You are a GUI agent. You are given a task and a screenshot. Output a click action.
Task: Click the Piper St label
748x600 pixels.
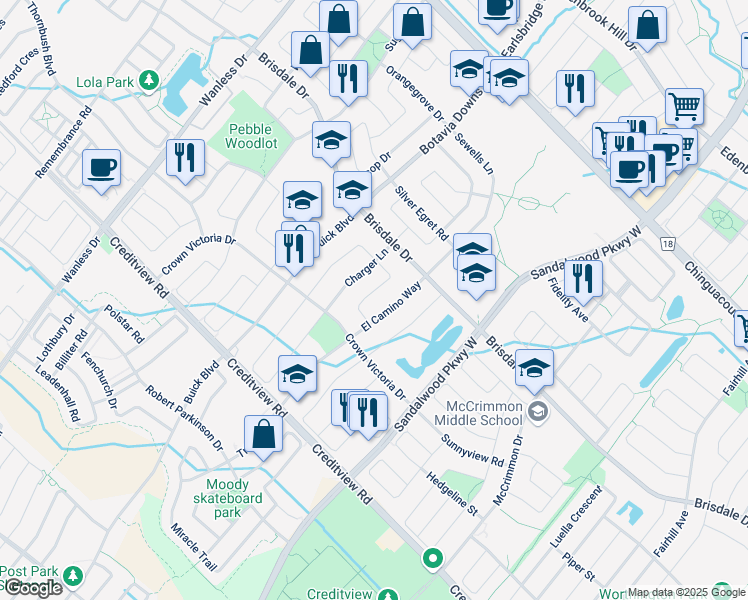click(578, 567)
